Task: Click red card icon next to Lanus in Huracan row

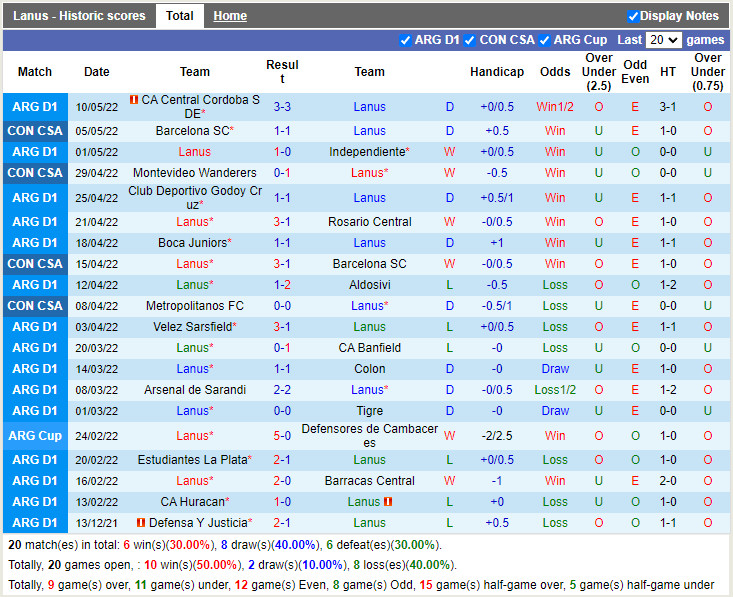Action: [x=387, y=502]
